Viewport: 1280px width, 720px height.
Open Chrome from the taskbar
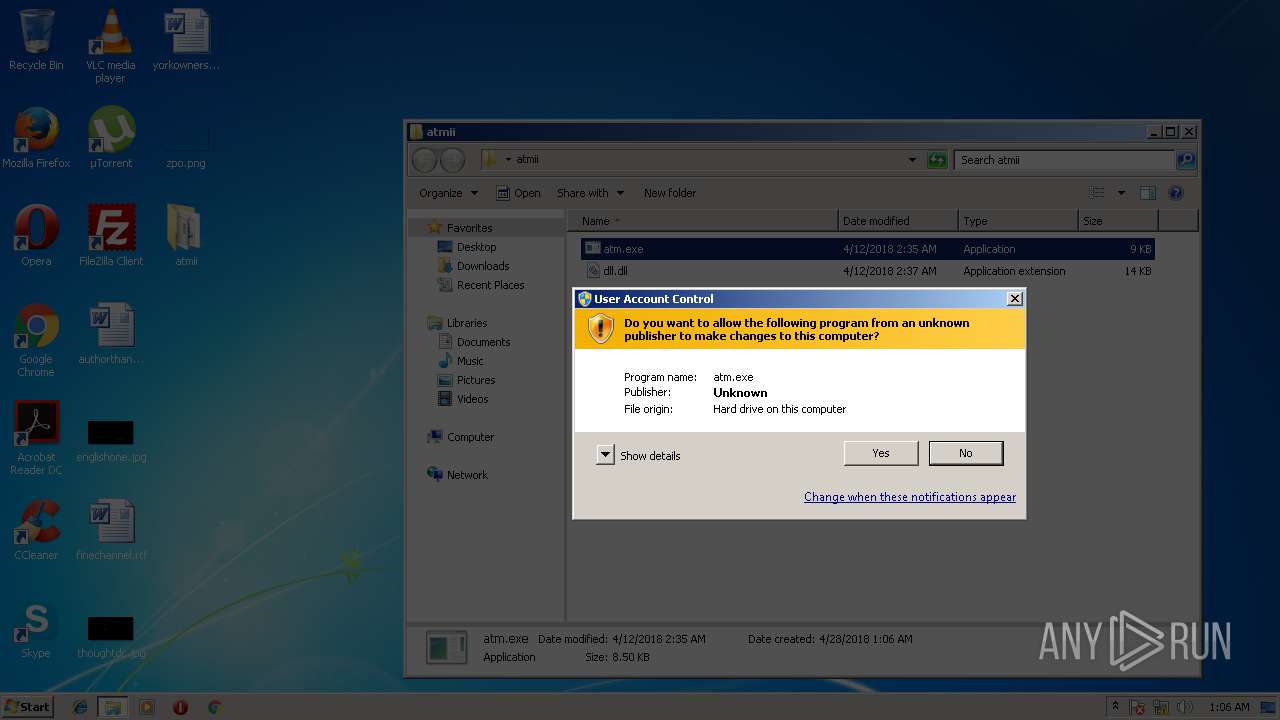point(214,707)
